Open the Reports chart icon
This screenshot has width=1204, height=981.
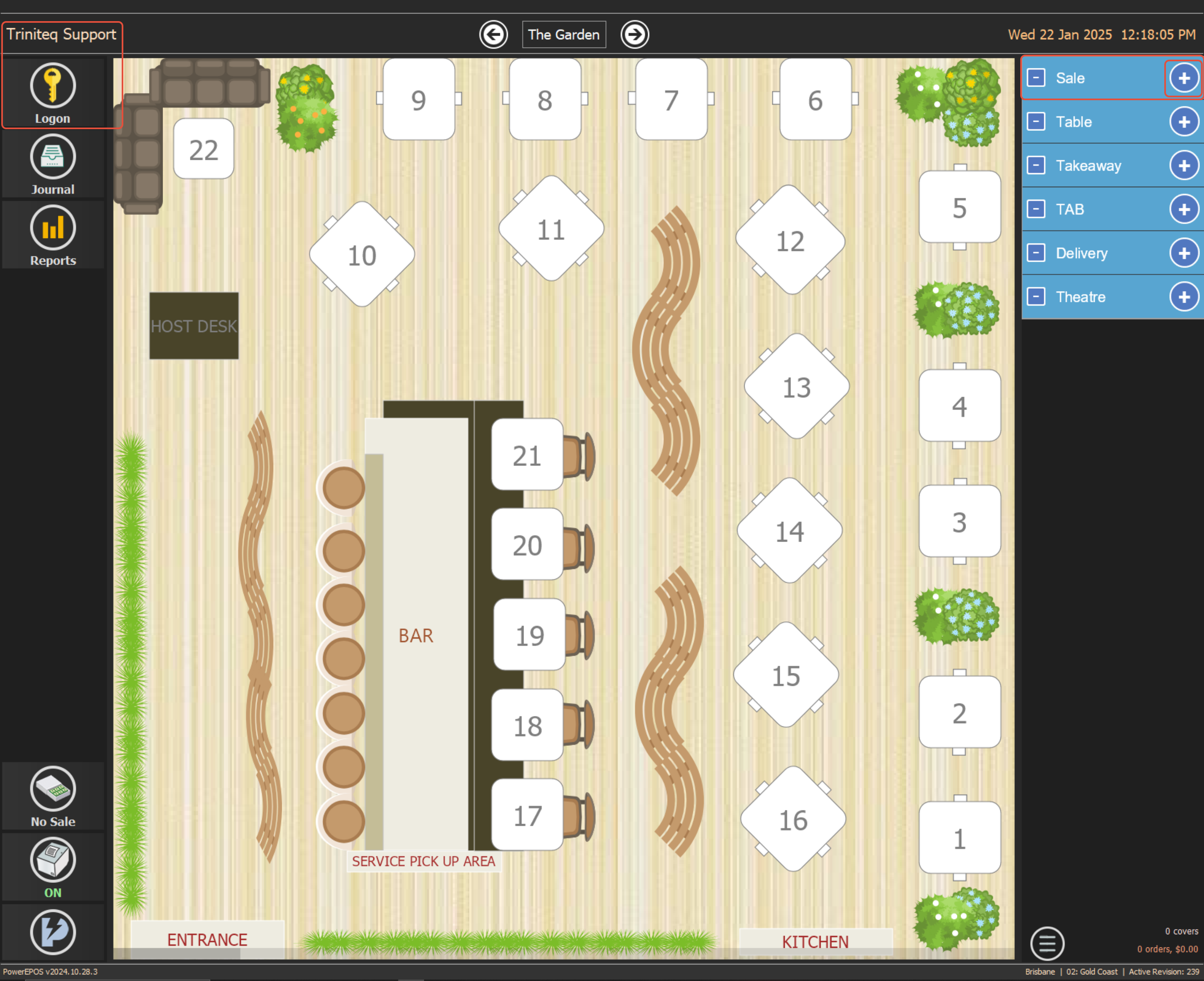point(53,228)
